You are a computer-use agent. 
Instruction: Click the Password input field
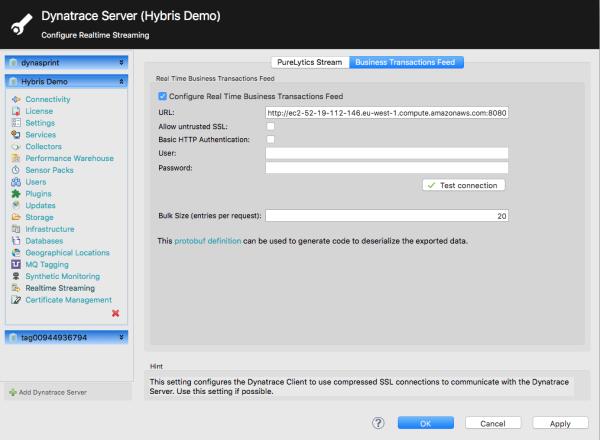[387, 168]
